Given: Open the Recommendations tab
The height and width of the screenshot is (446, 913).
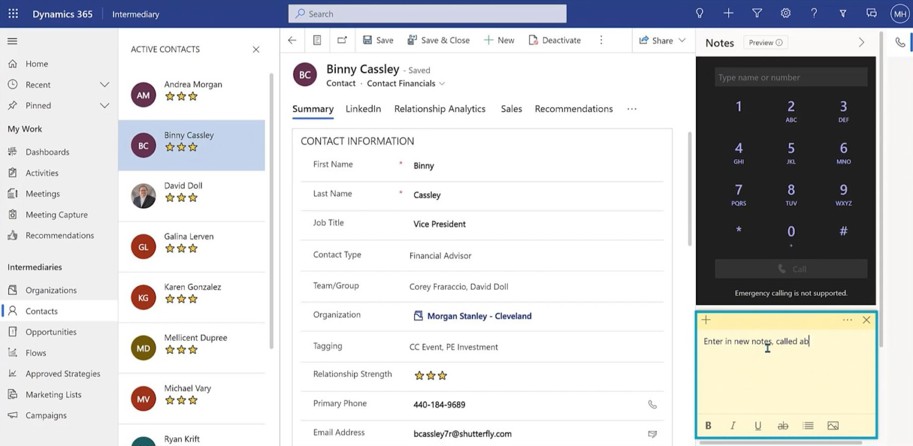Looking at the screenshot, I should [x=574, y=109].
